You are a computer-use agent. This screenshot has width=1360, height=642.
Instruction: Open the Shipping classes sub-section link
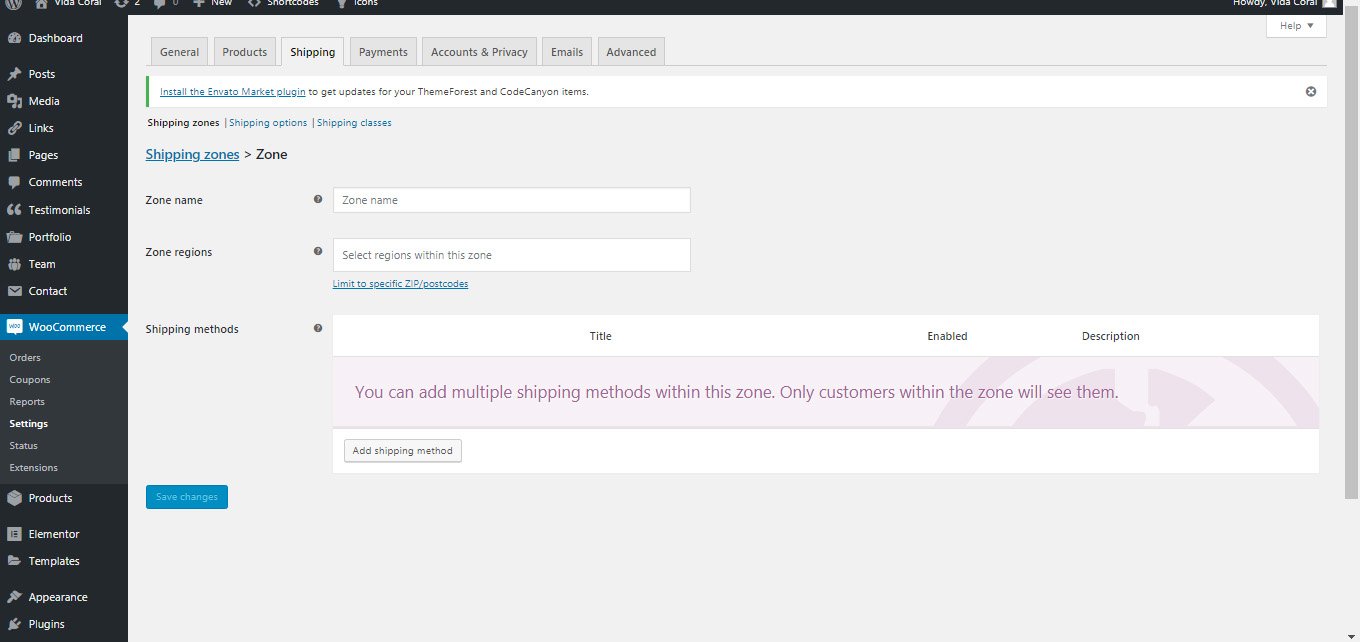(354, 123)
